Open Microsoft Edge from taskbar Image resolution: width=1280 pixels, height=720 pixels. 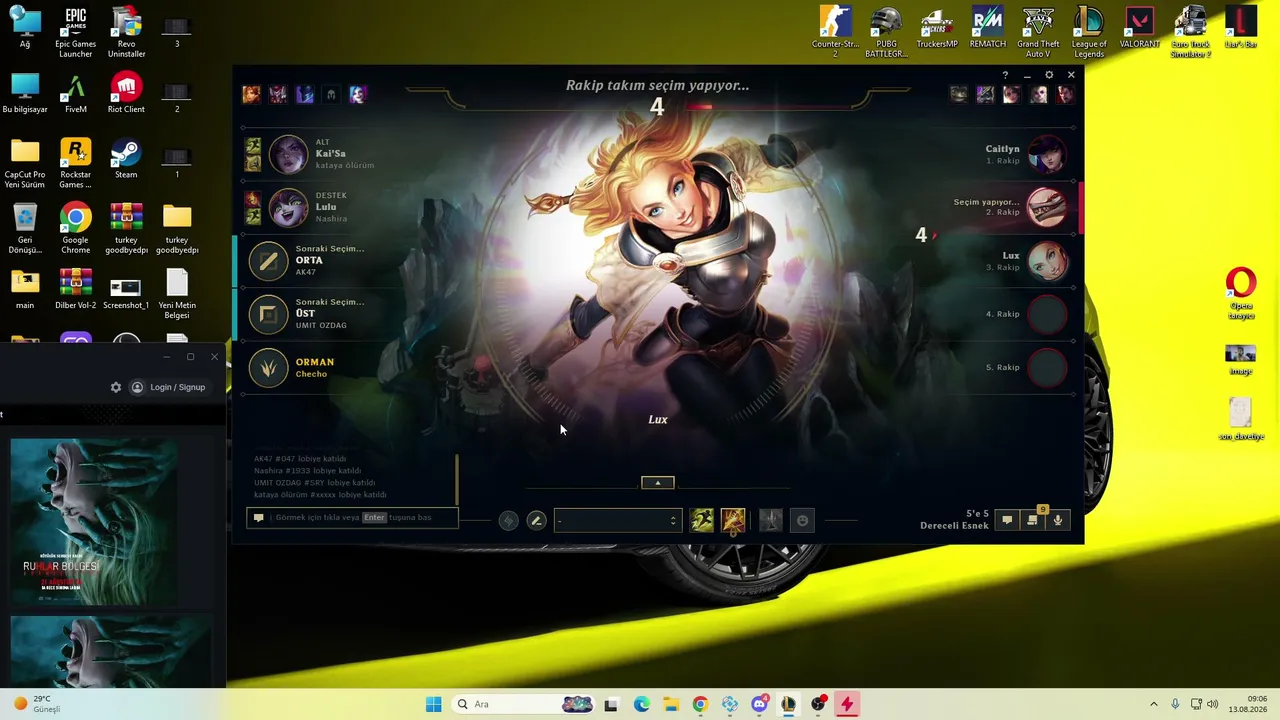coord(641,704)
